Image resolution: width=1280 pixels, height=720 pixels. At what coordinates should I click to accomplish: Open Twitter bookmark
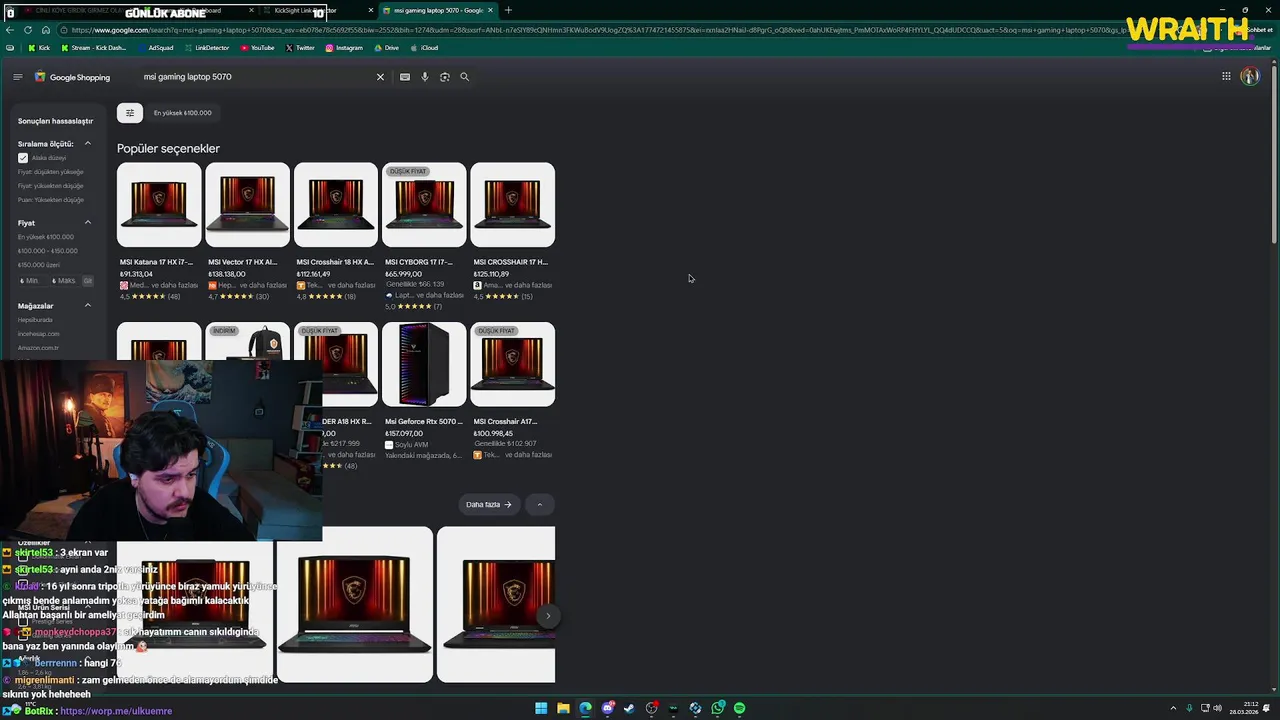300,48
